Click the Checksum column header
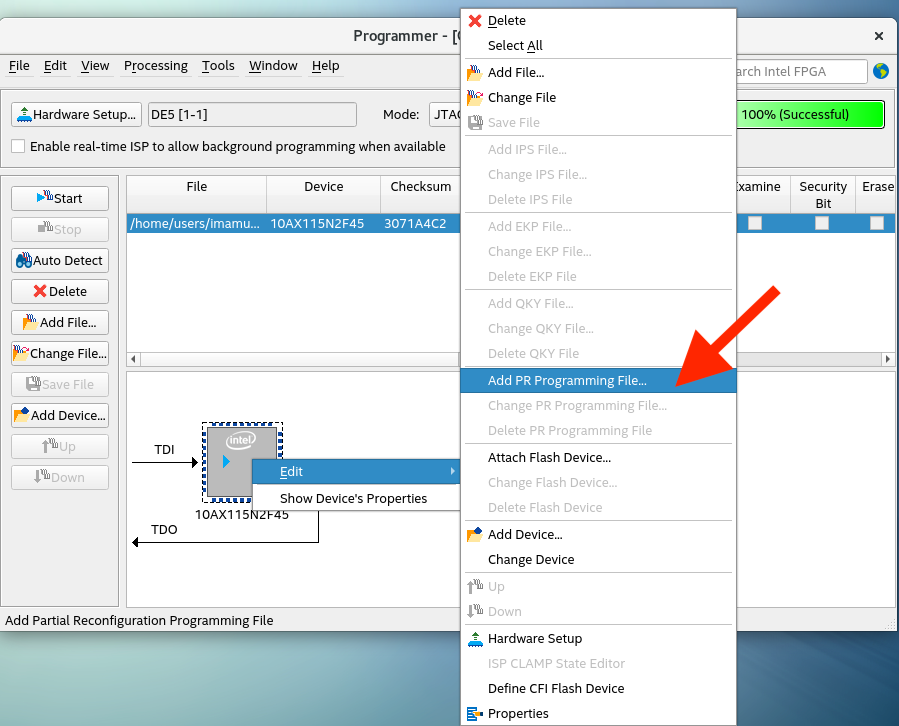The image size is (899, 726). pyautogui.click(x=420, y=194)
